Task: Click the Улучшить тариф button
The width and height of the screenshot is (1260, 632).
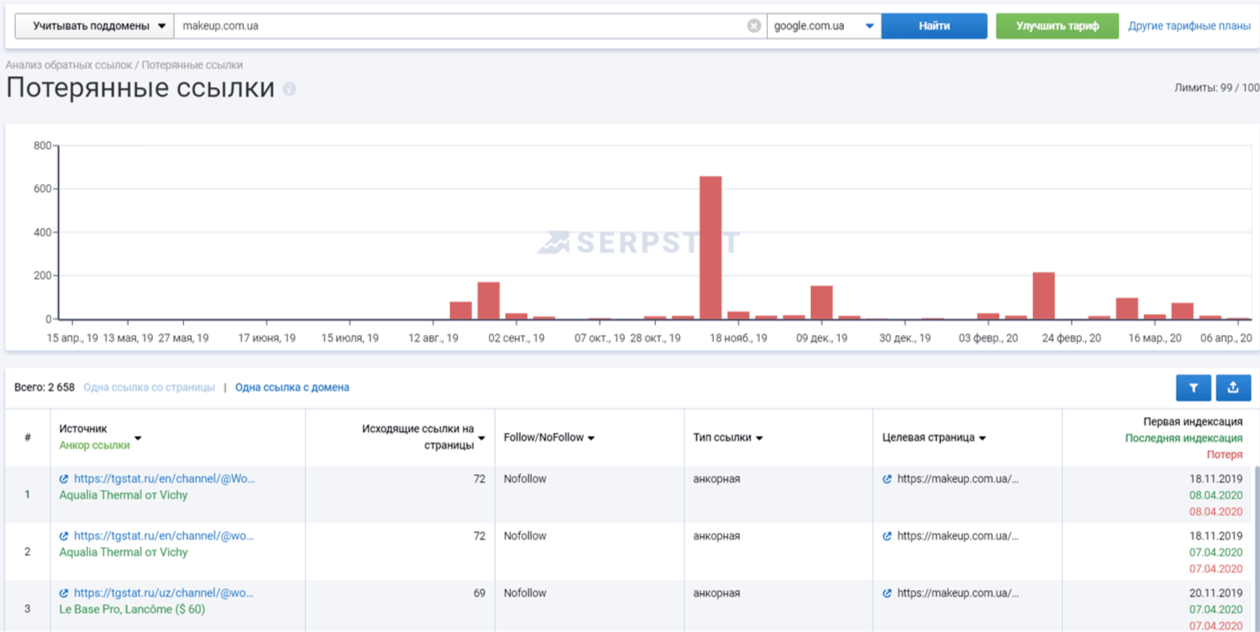Action: pos(1057,26)
